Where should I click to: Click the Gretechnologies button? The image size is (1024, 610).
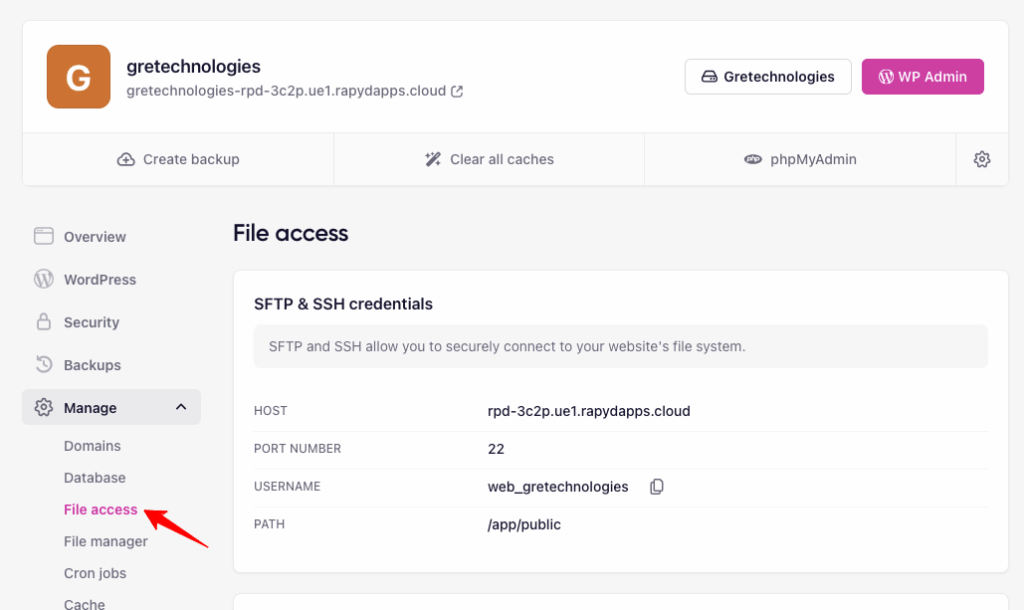(x=767, y=76)
